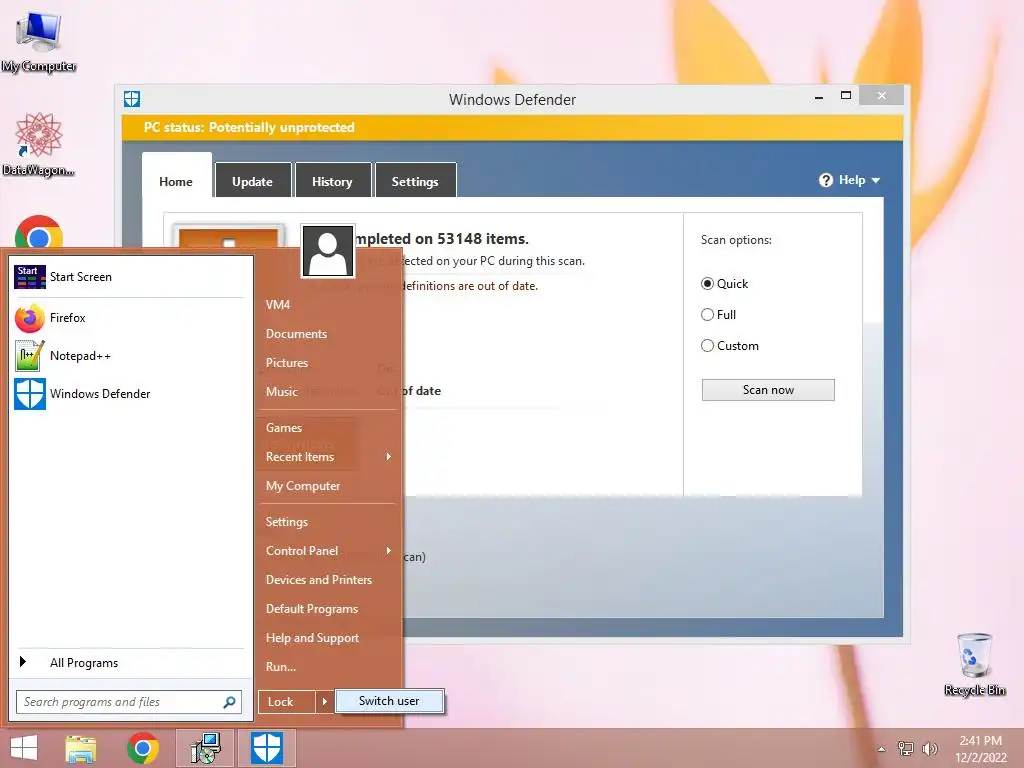Maximize the Windows Defender window
1024x768 pixels.
pos(846,96)
